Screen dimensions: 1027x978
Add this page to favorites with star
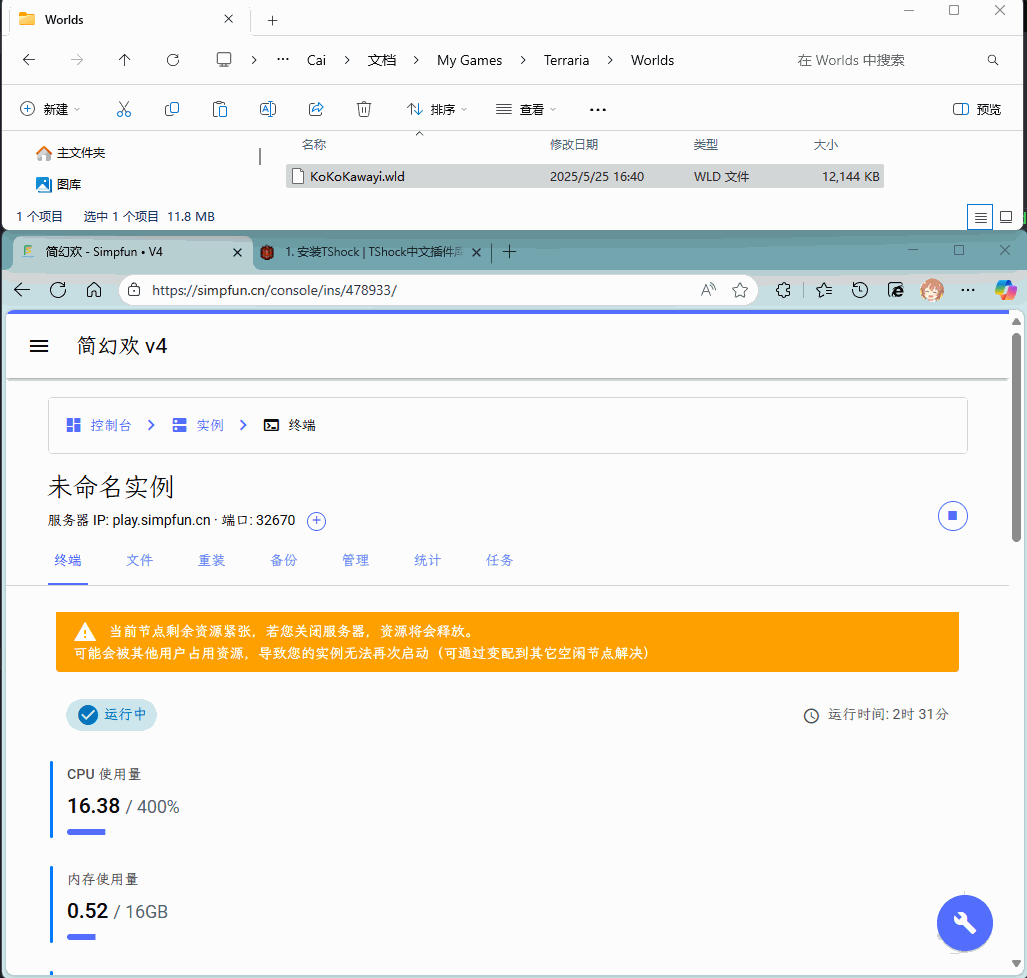(x=740, y=290)
